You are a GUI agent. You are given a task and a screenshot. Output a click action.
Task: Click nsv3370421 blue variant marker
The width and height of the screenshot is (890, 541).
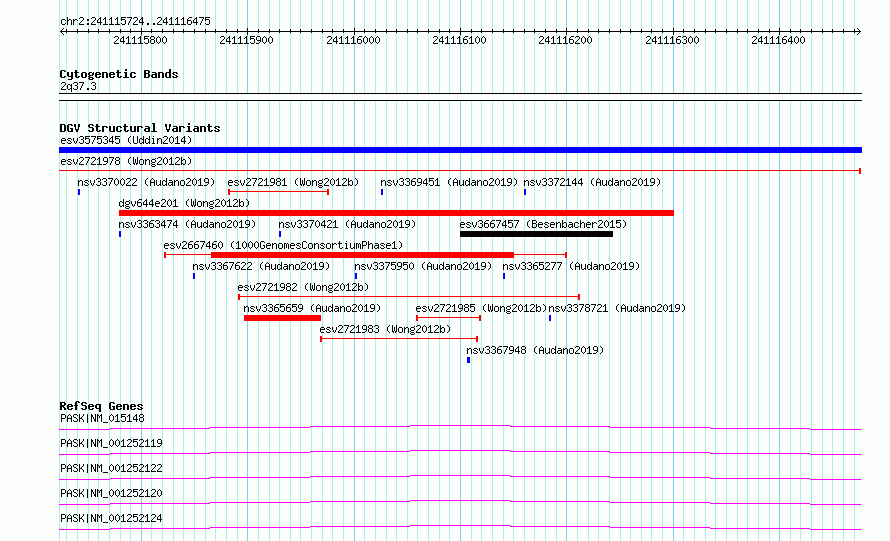[x=280, y=234]
